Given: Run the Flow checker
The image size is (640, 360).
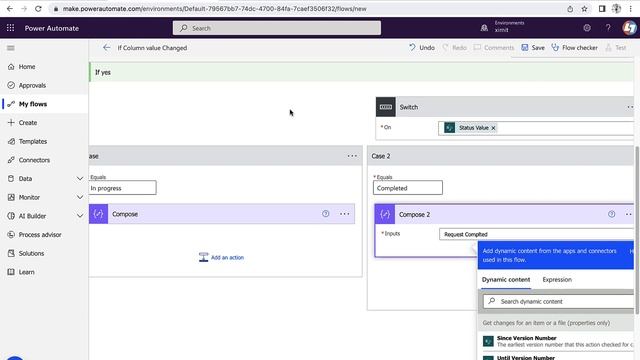Looking at the screenshot, I should (574, 48).
